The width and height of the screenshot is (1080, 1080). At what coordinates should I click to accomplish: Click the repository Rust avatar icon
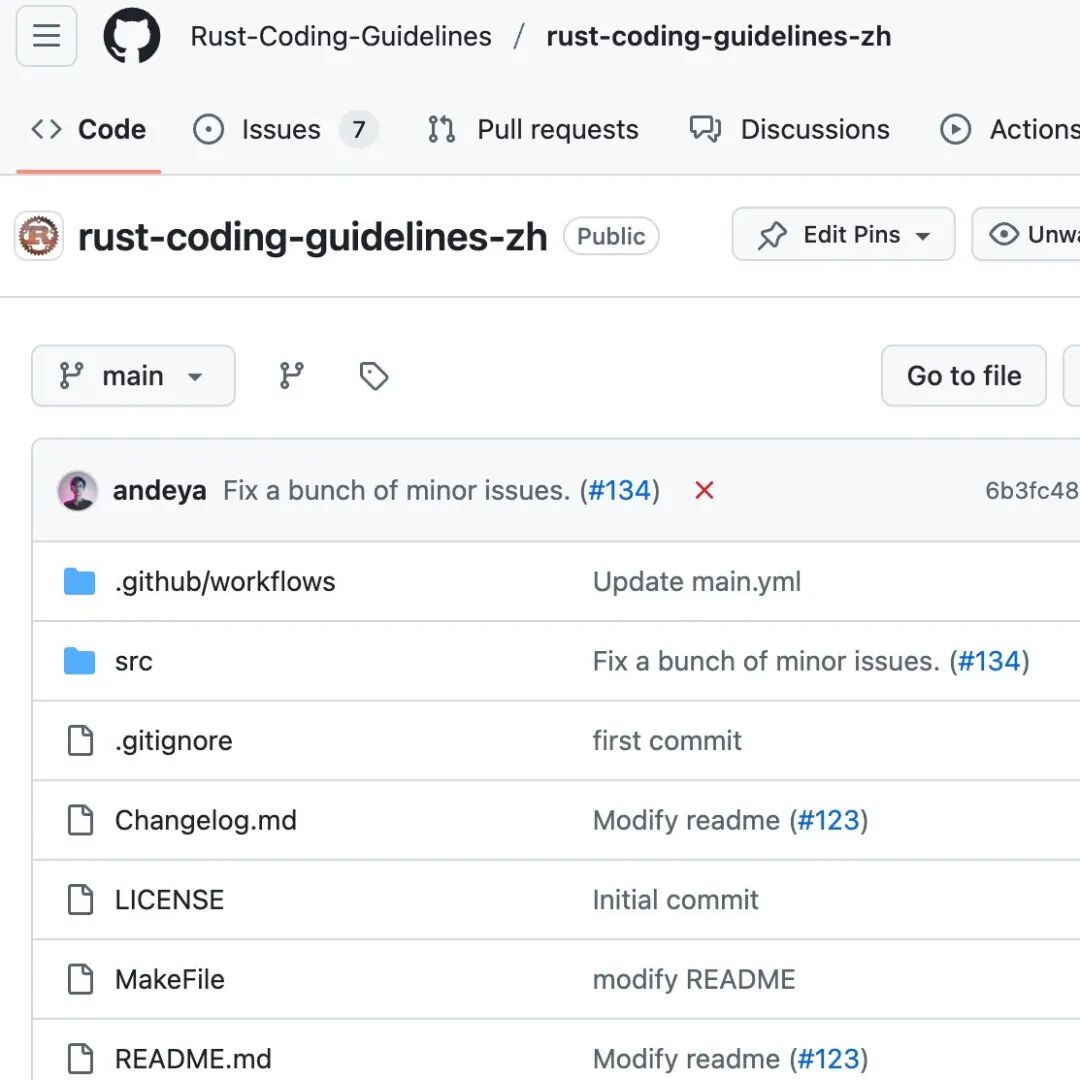coord(39,236)
